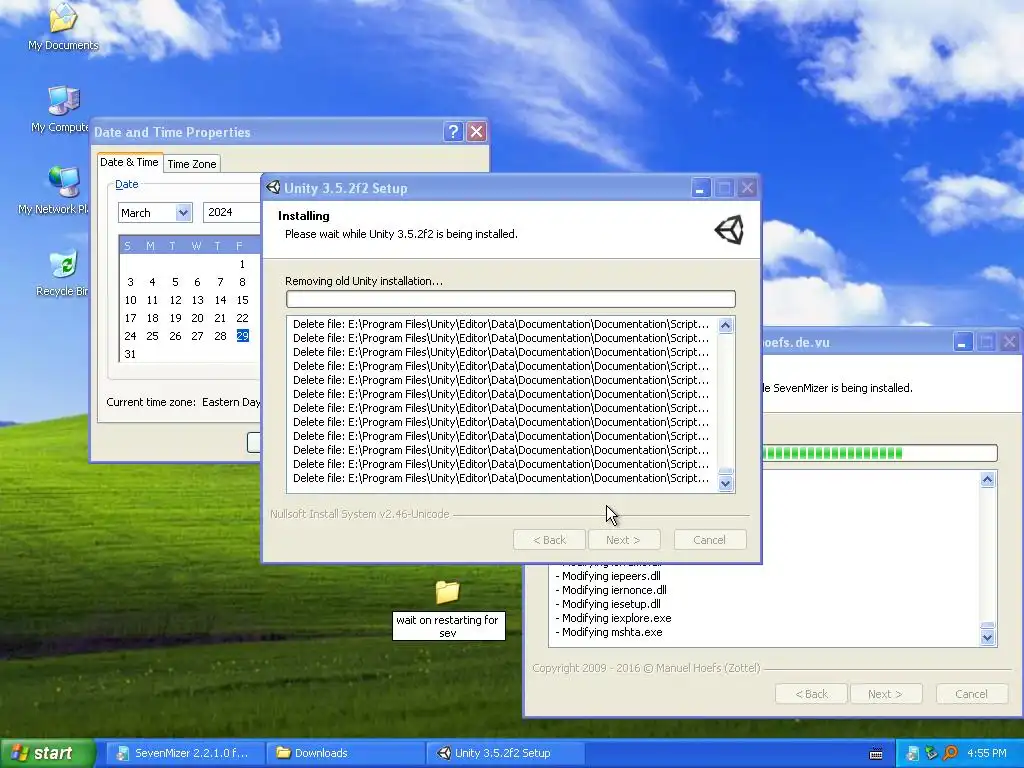This screenshot has height=768, width=1024.
Task: Click the 'Current time zone' label text
Action: (x=151, y=402)
